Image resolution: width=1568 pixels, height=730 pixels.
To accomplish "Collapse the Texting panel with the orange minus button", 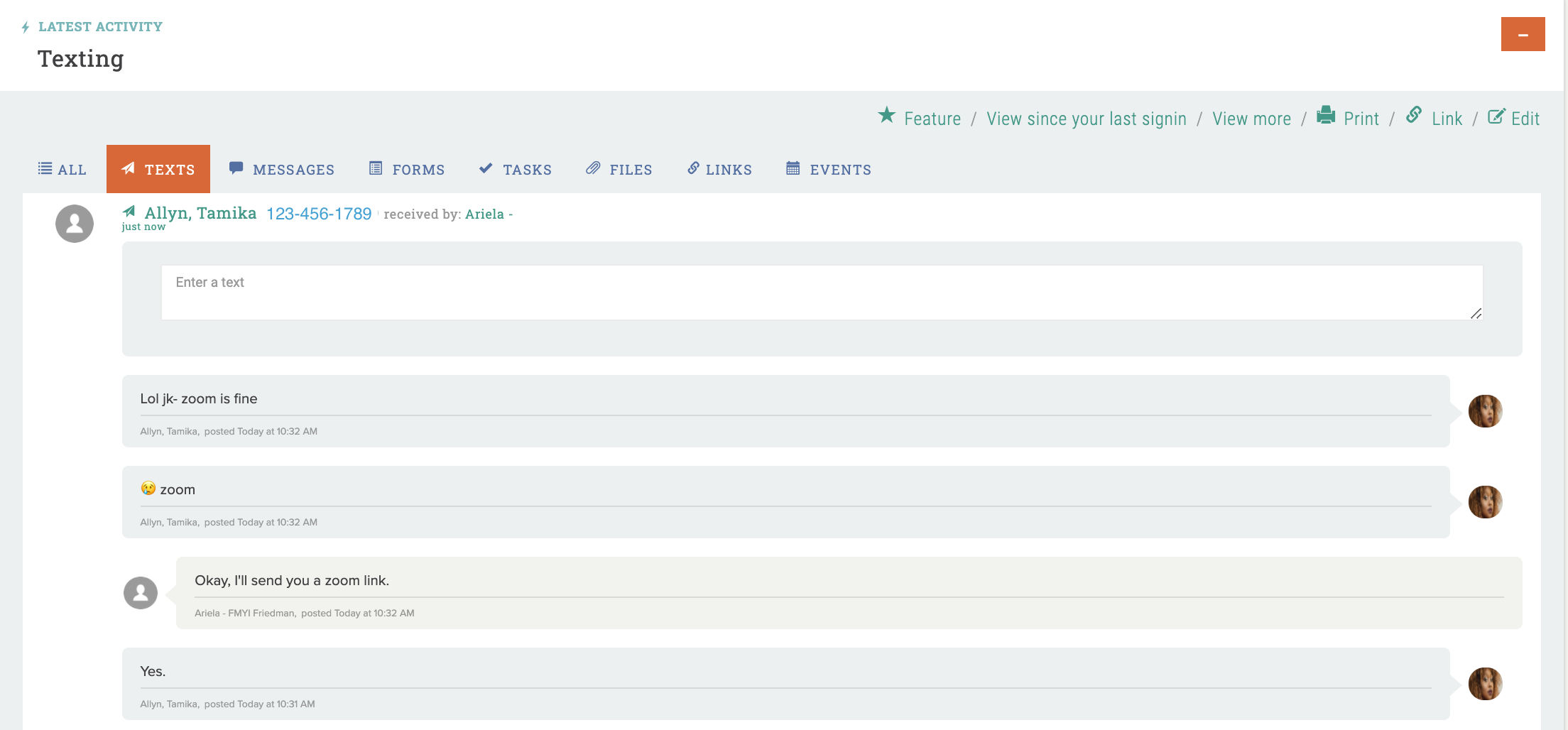I will coord(1523,34).
